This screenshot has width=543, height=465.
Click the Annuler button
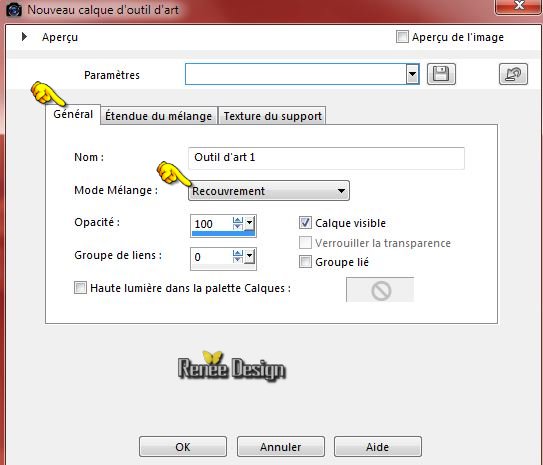[281, 447]
